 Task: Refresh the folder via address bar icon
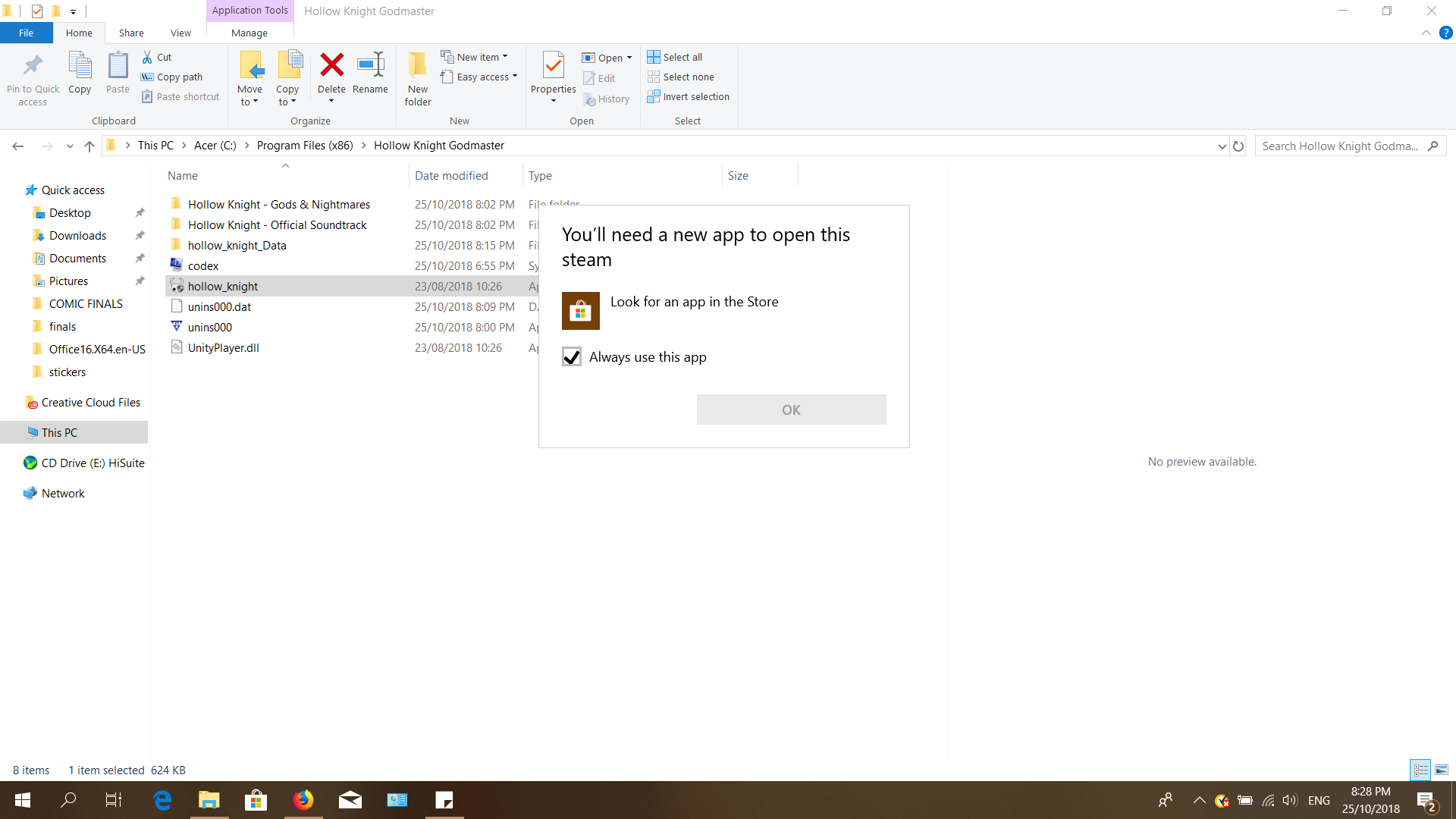[1238, 146]
